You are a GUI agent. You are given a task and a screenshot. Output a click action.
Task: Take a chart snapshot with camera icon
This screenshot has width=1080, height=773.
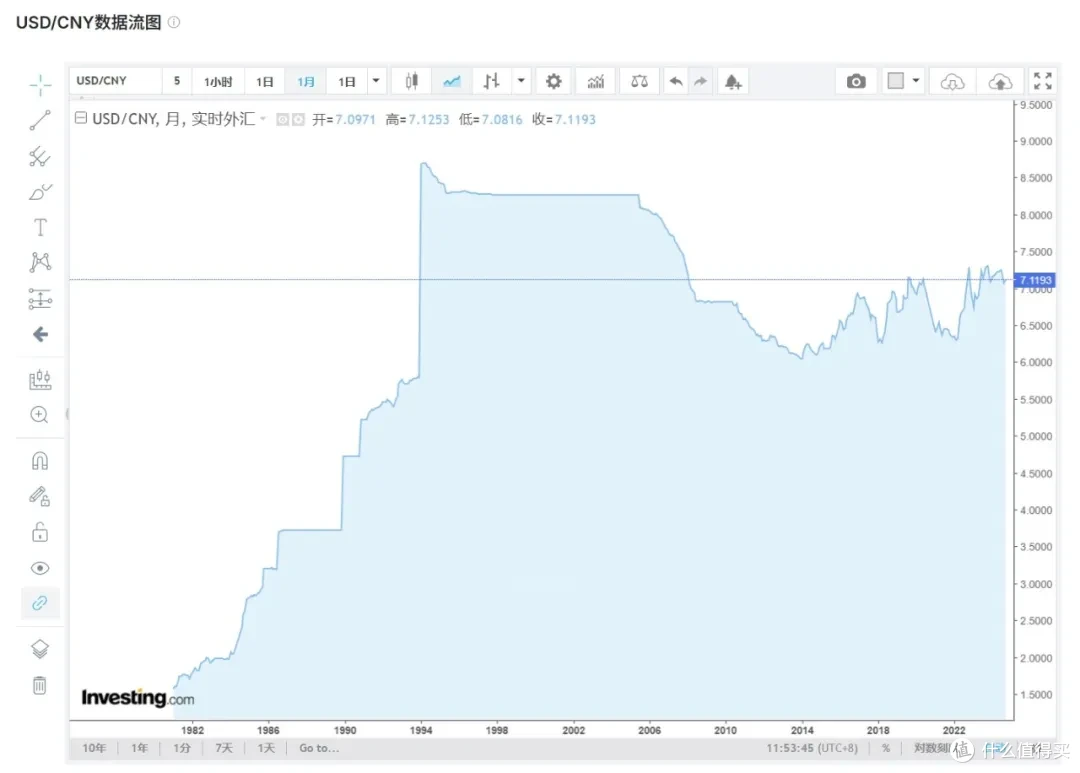[x=856, y=81]
